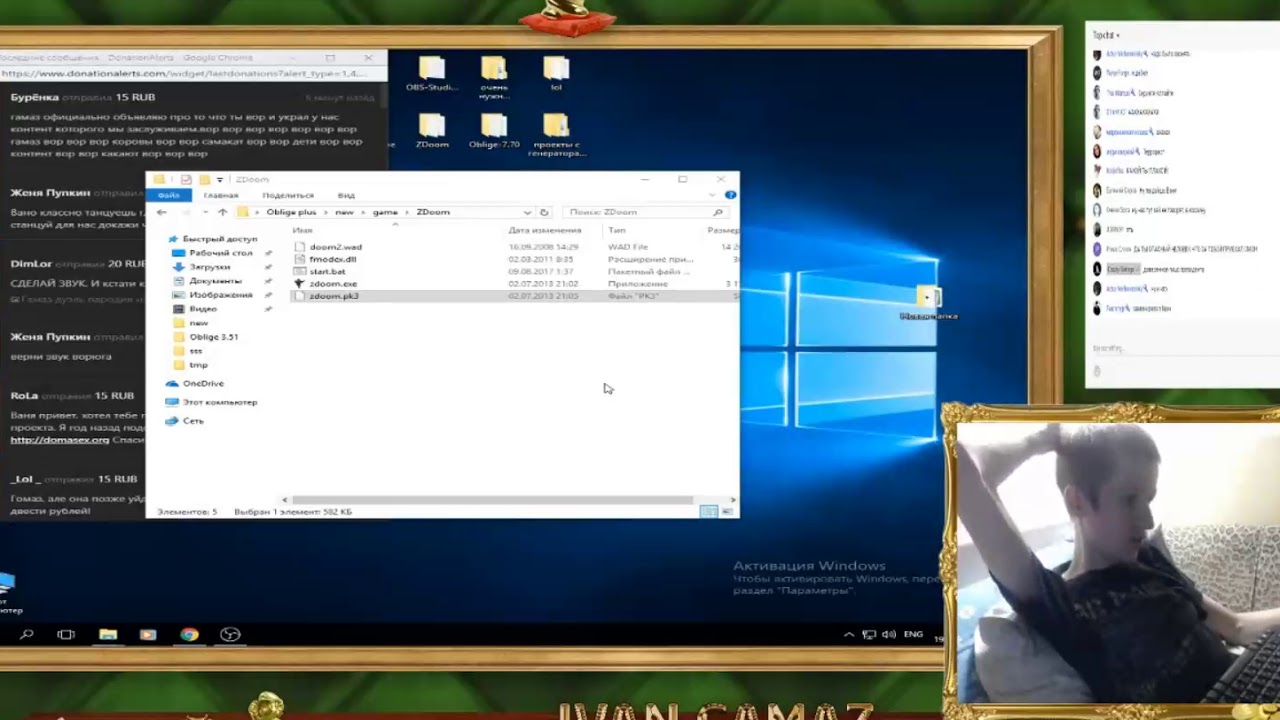The width and height of the screenshot is (1280, 720).
Task: Select the zdoom.pk3 file
Action: pos(333,296)
